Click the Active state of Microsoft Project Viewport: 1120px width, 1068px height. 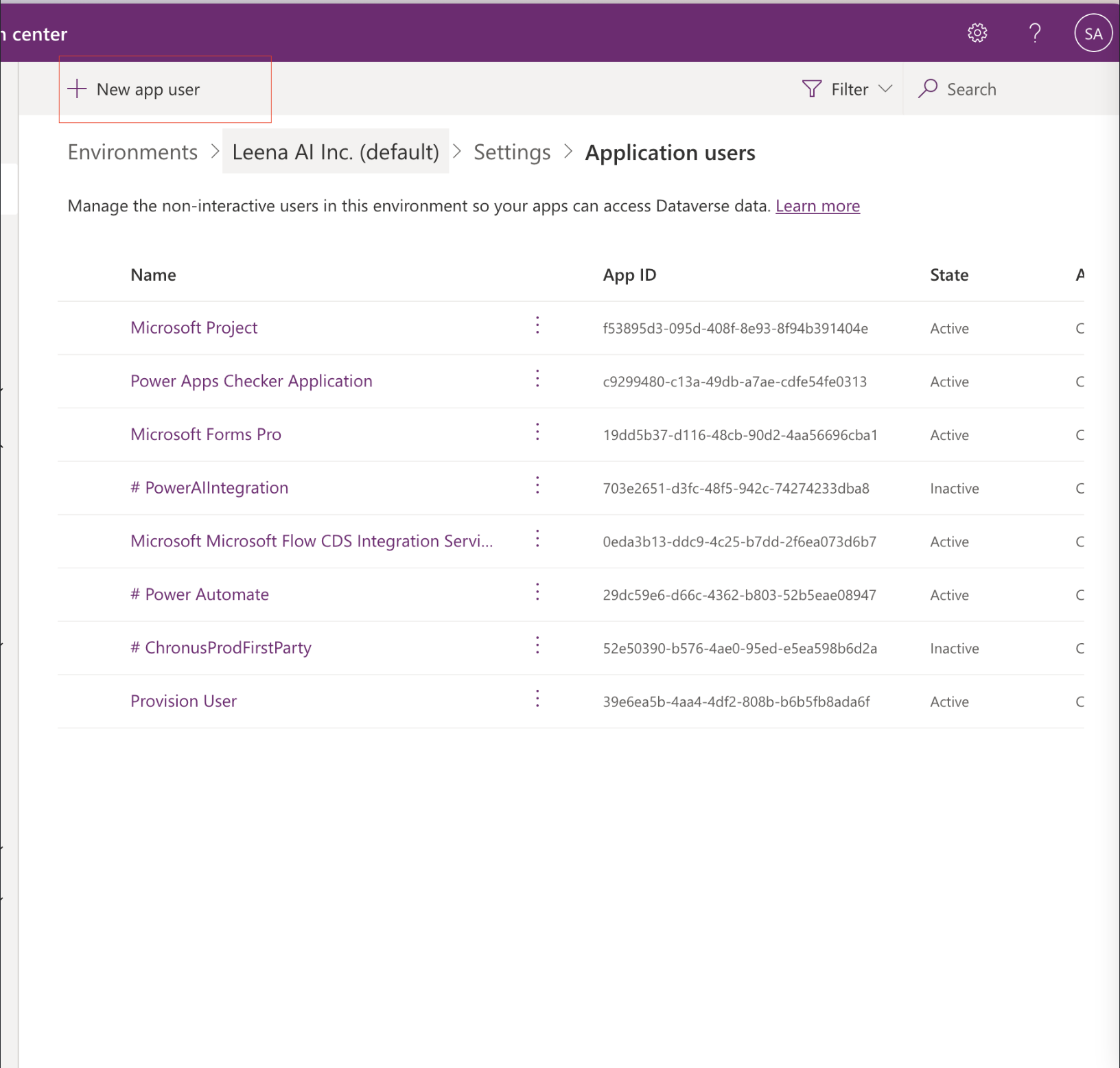click(x=949, y=329)
